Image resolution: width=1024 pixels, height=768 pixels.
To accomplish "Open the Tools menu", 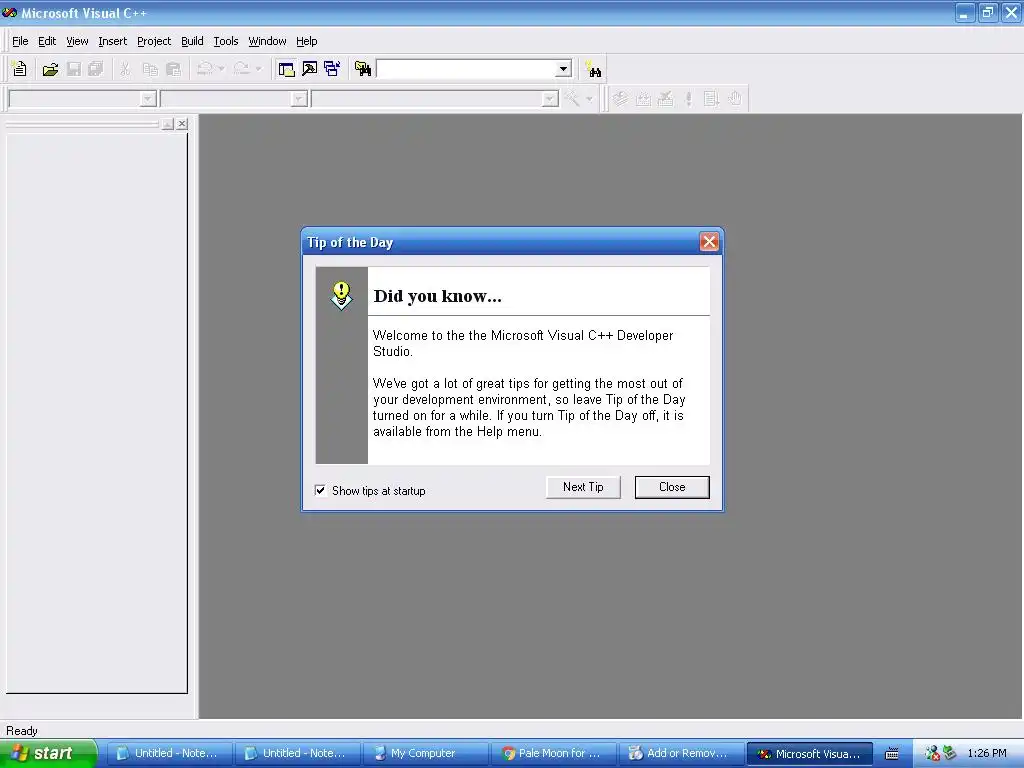I will (226, 41).
